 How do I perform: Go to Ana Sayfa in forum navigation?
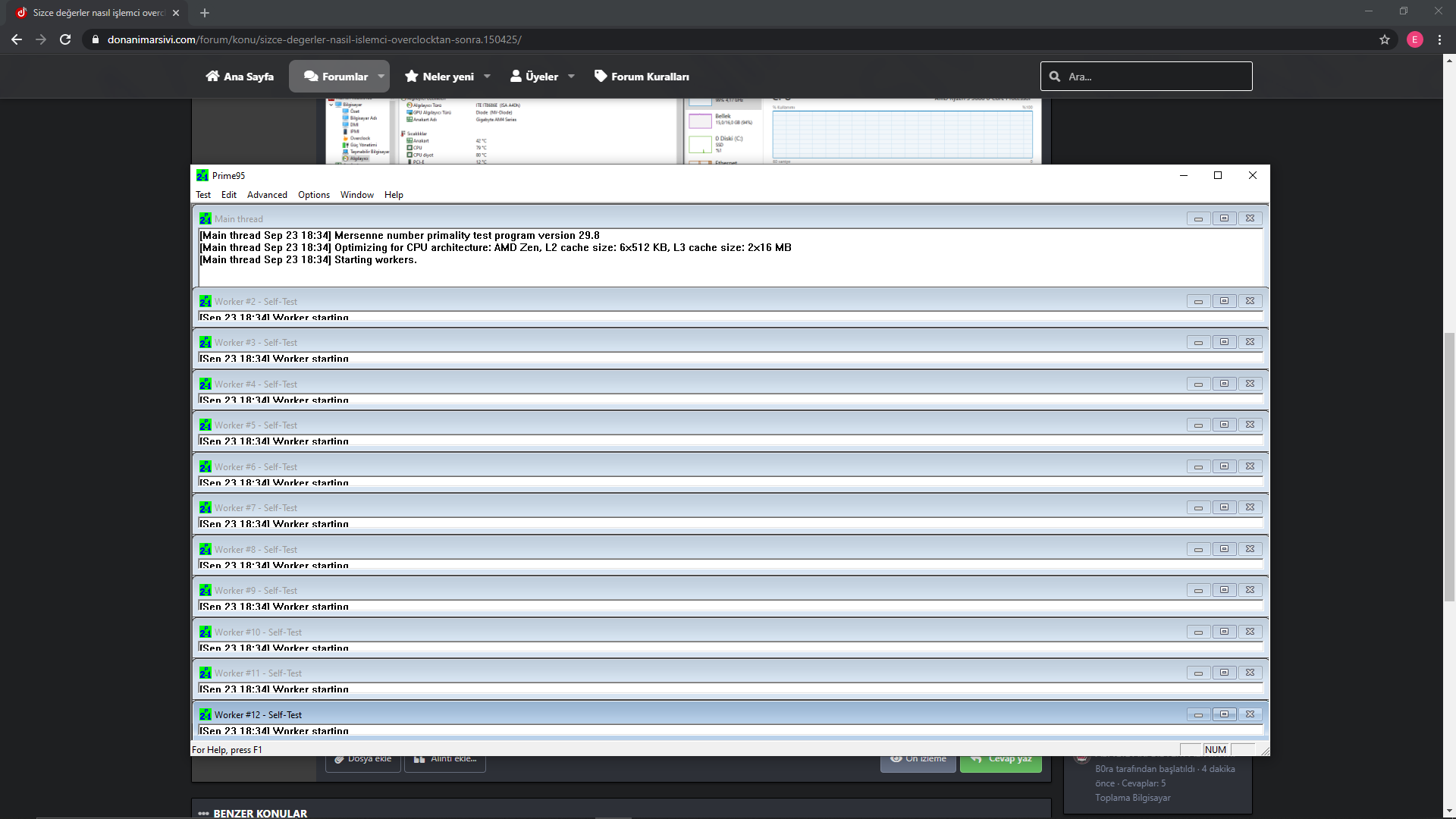click(x=240, y=77)
